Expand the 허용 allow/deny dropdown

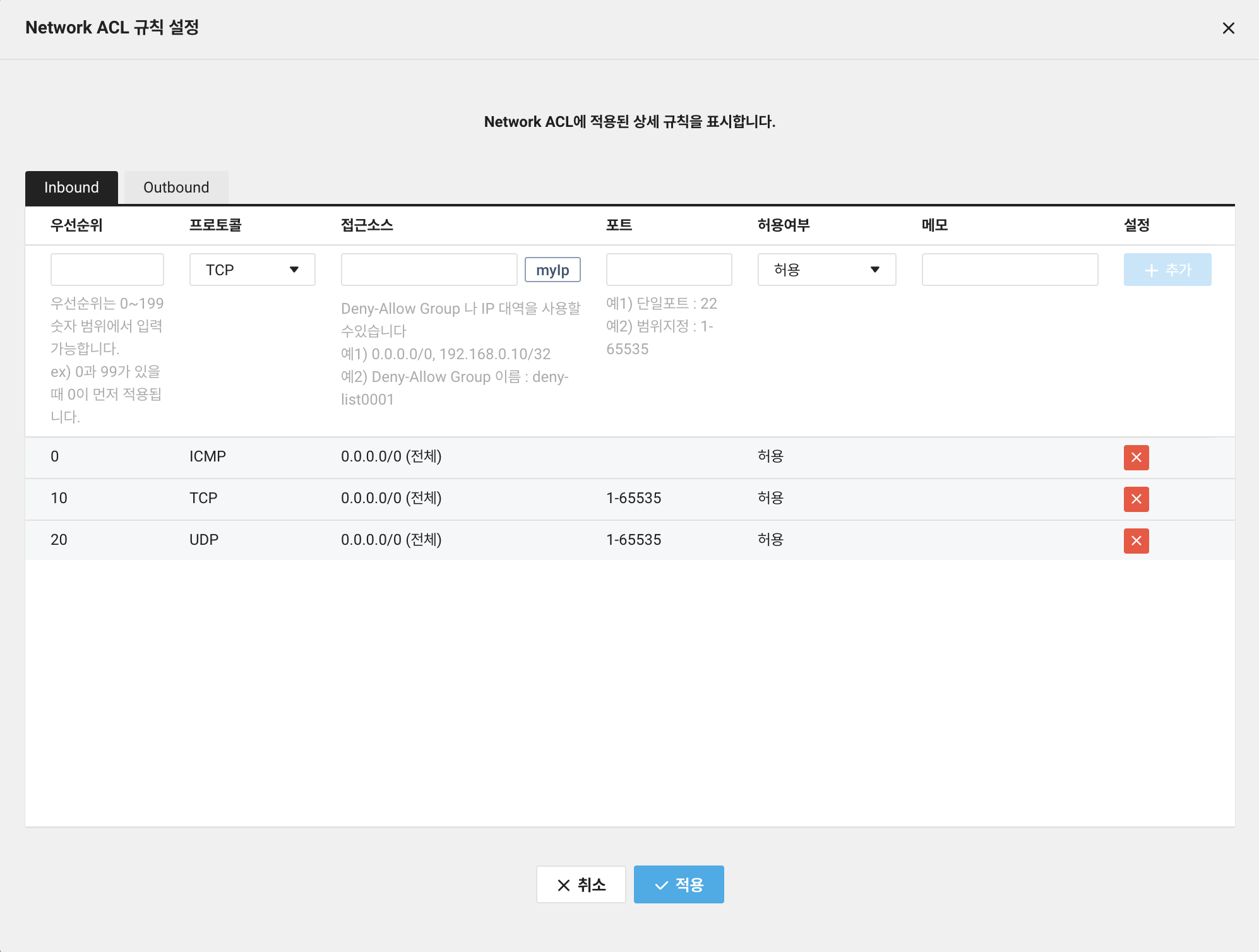pos(826,270)
